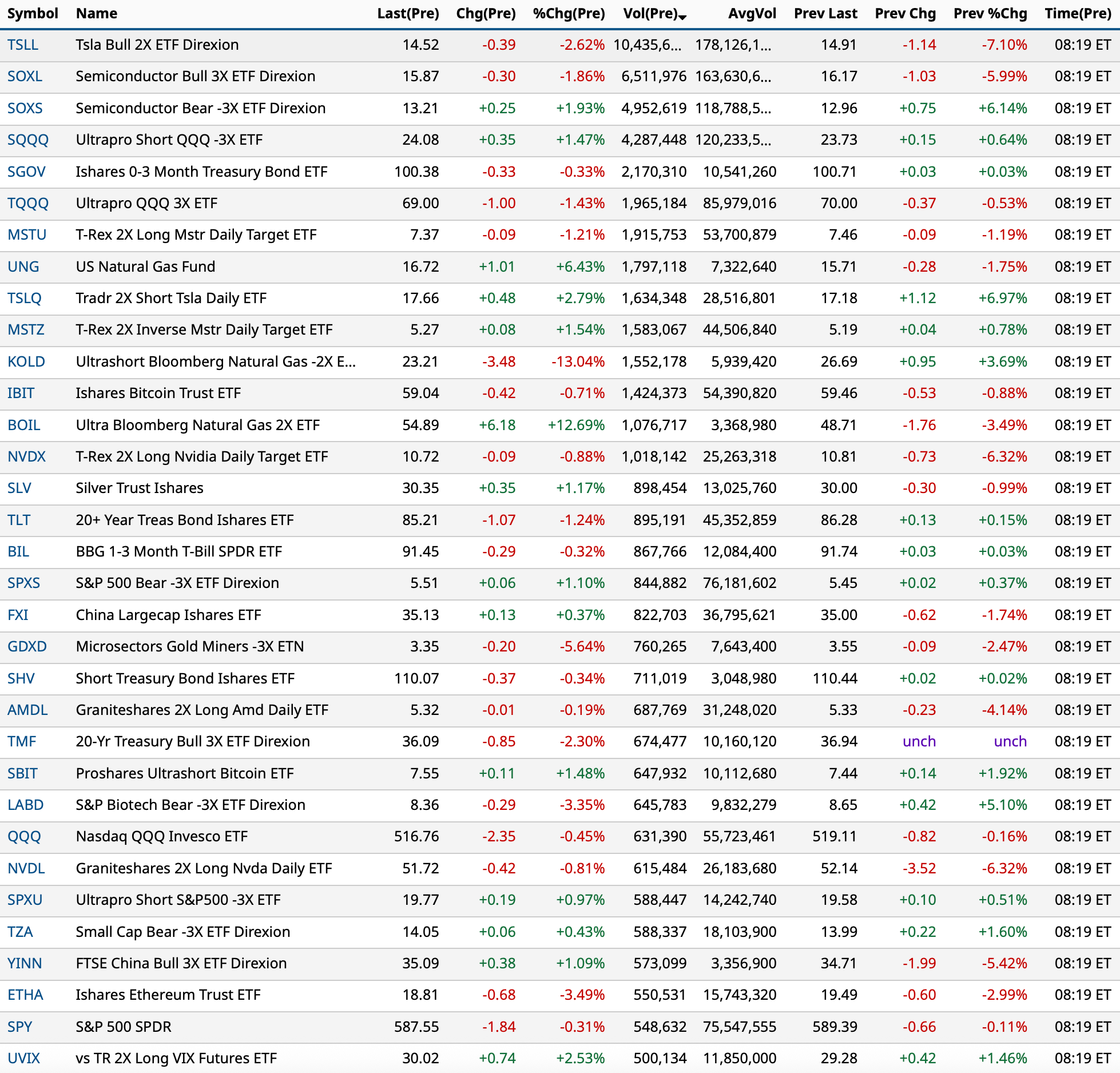Sort by Symbol column header
This screenshot has width=1120, height=1073.
coord(33,13)
